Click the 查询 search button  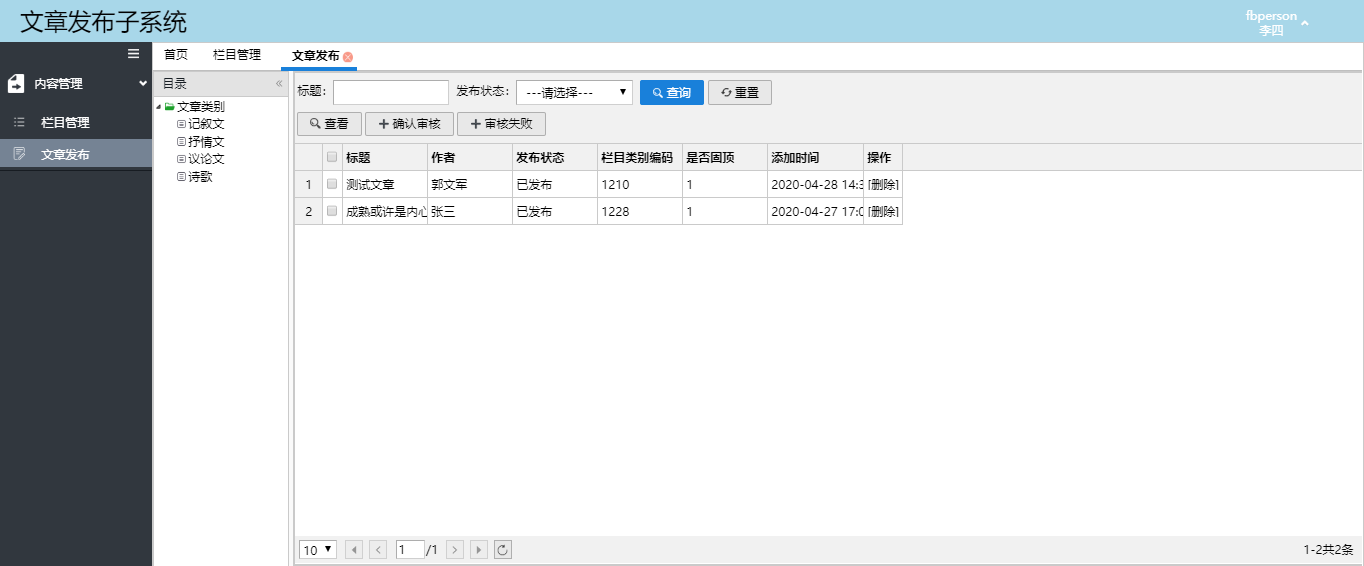click(672, 93)
